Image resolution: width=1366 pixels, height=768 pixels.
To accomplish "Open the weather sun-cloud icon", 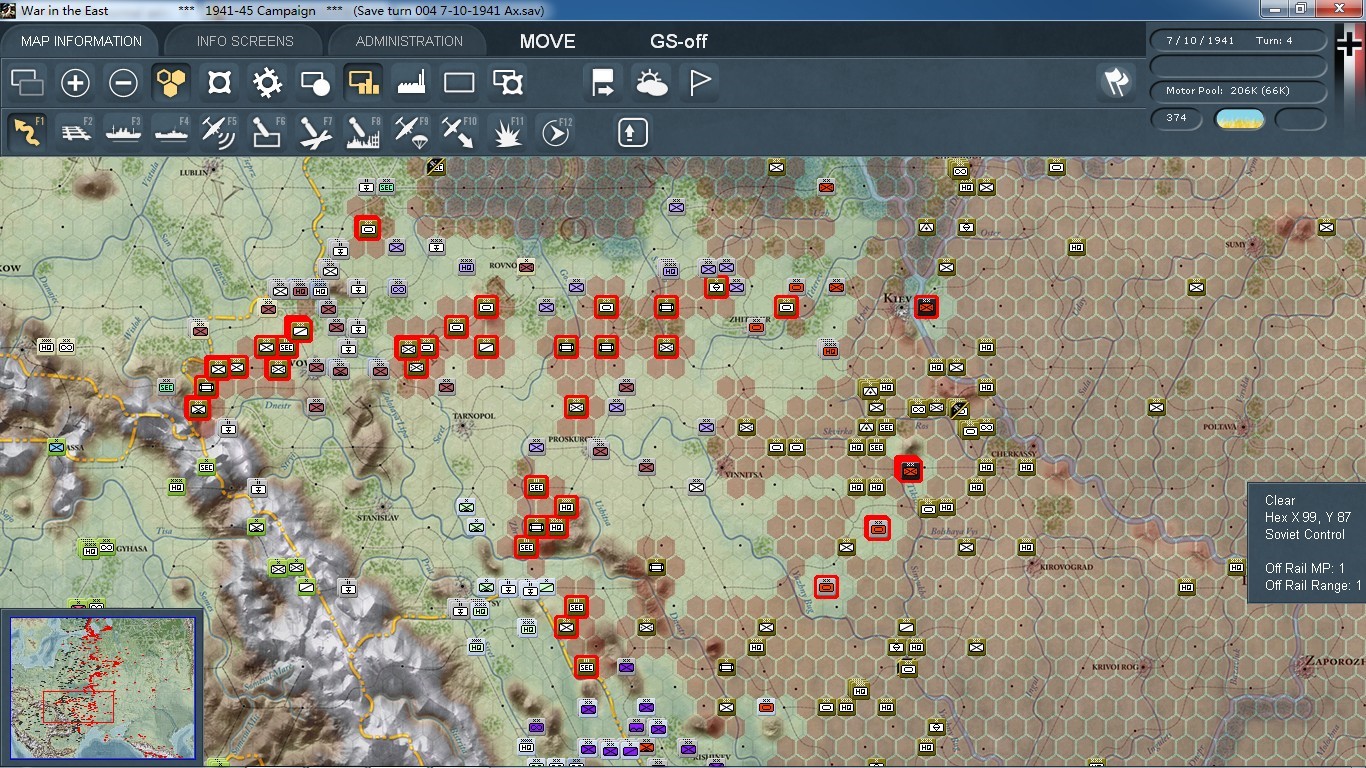I will [651, 83].
